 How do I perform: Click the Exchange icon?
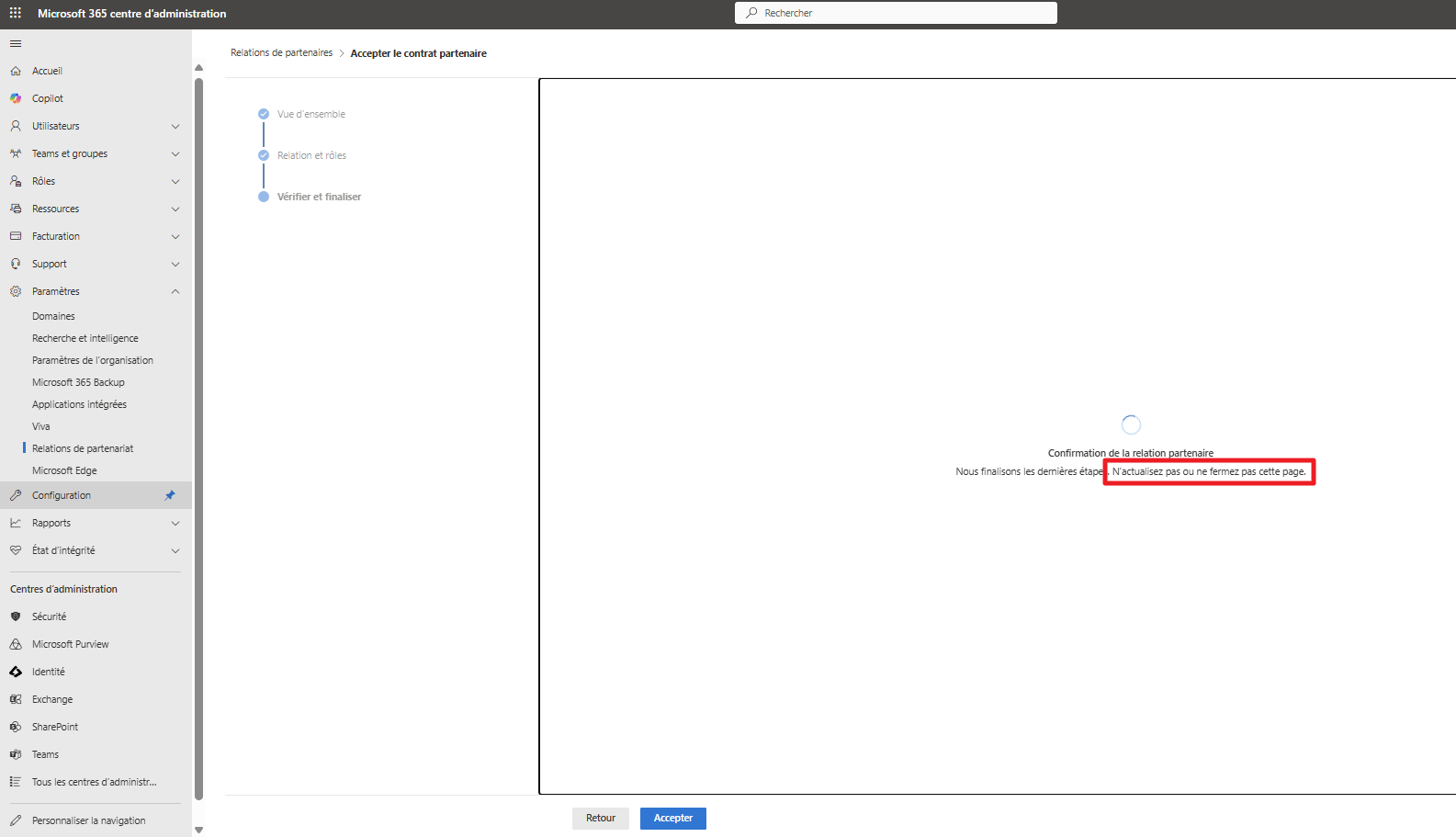16,699
